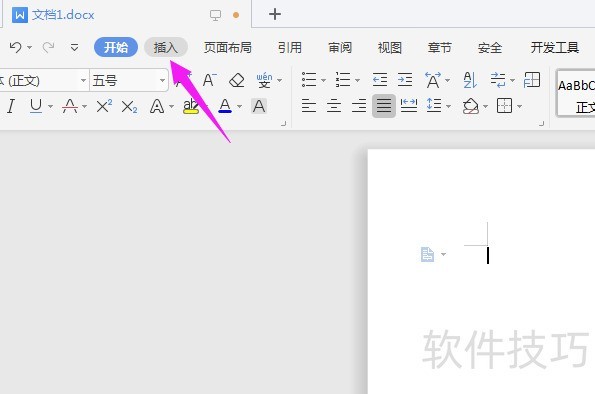Click the numbered list icon
The width and height of the screenshot is (595, 394).
tap(343, 80)
